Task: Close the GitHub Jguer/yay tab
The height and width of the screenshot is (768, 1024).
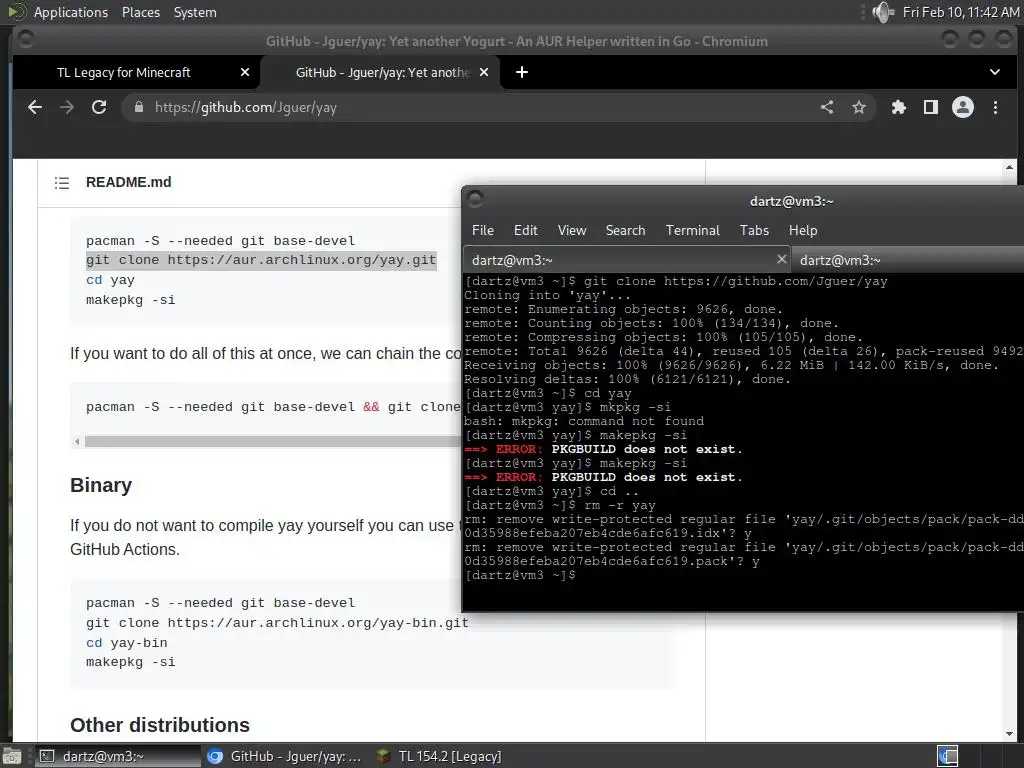Action: 484,72
